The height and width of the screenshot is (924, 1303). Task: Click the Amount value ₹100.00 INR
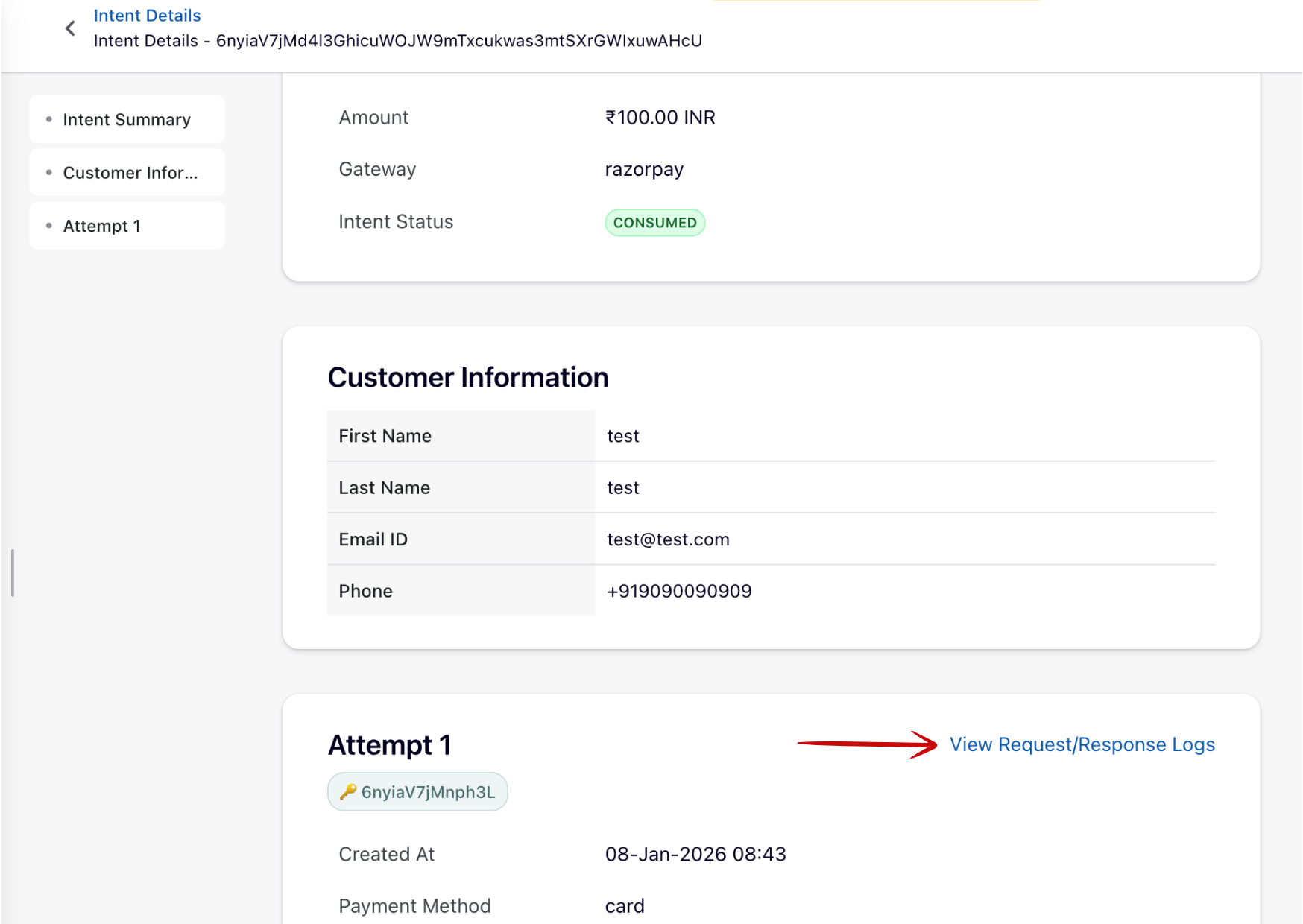[x=660, y=117]
